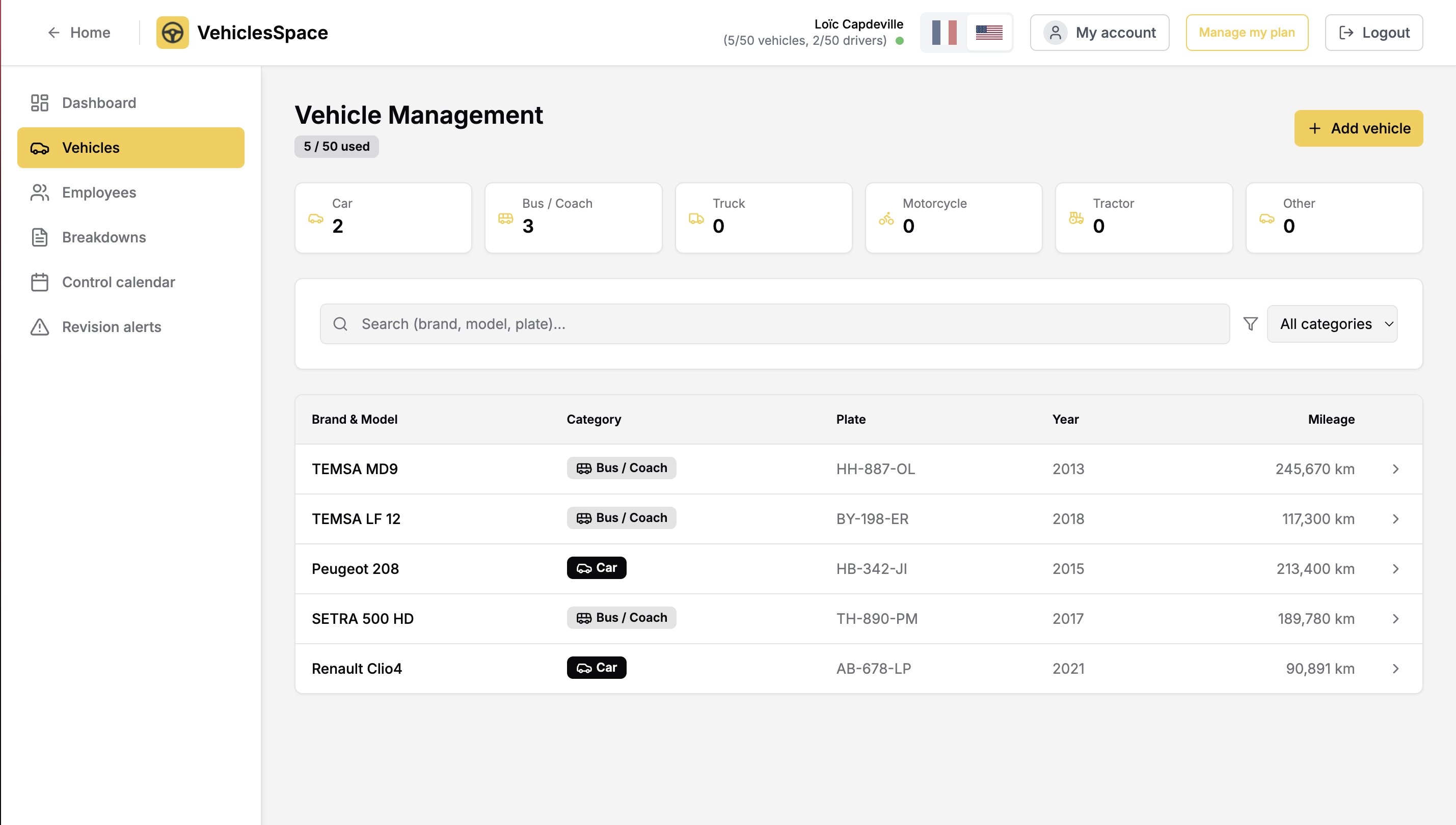Click the VehiclesSpace steering wheel logo
This screenshot has width=1456, height=825.
172,33
